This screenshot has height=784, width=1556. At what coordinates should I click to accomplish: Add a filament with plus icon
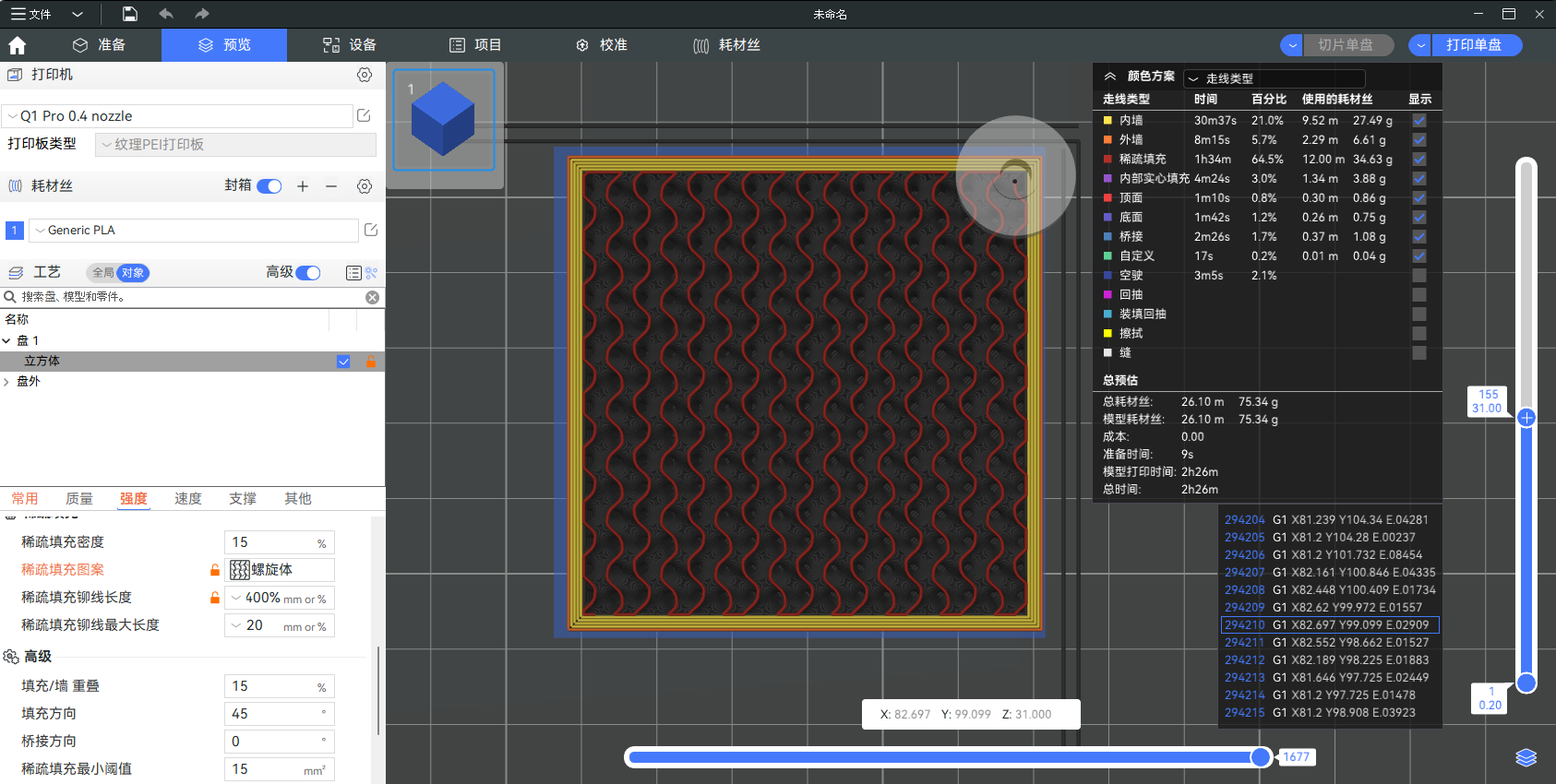coord(303,186)
